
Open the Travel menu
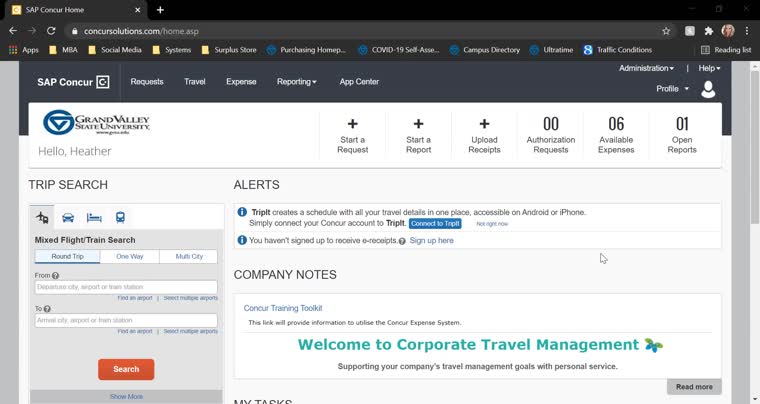(x=194, y=82)
